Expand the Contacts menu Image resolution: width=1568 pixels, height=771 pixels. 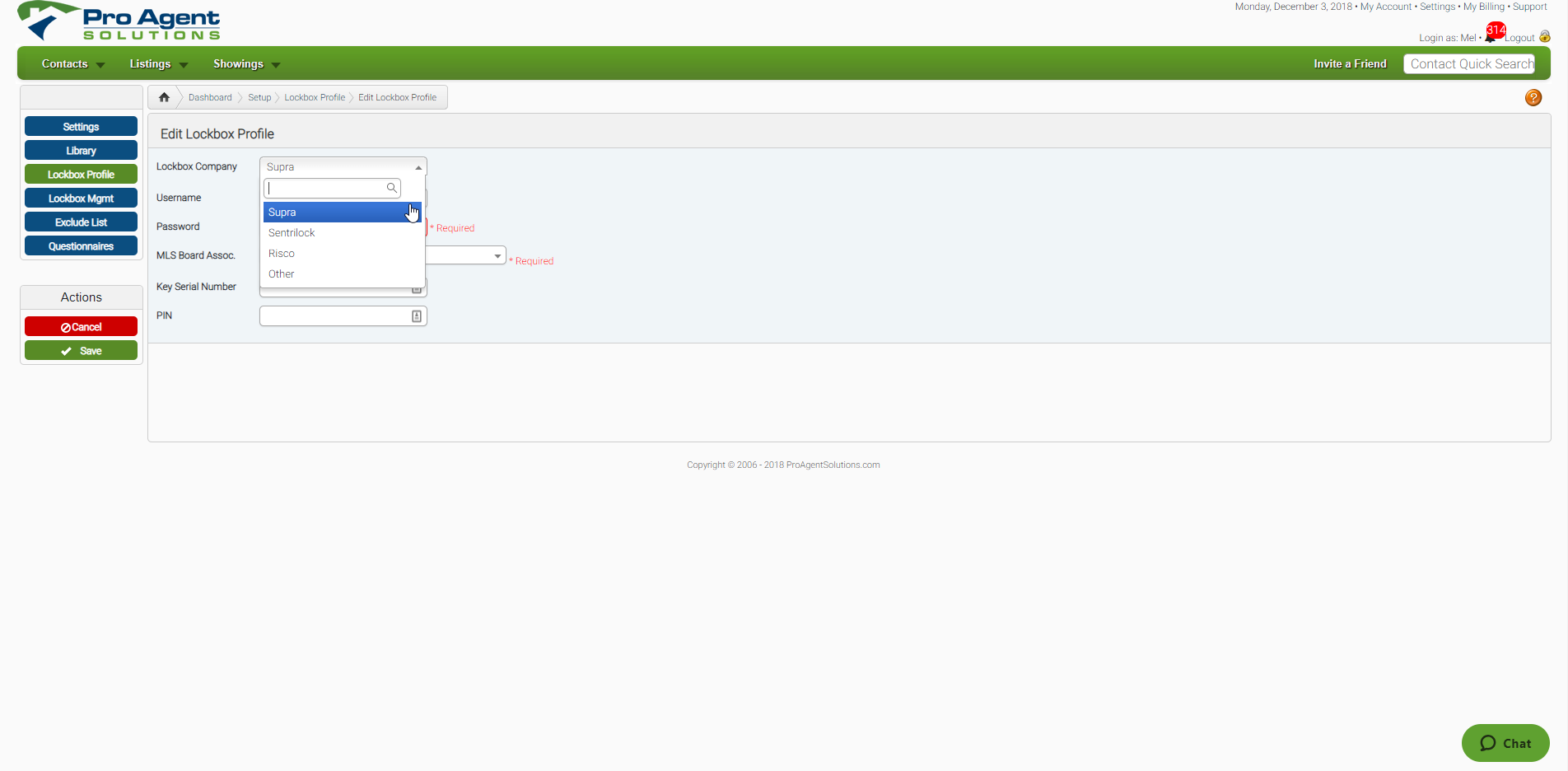pos(73,64)
